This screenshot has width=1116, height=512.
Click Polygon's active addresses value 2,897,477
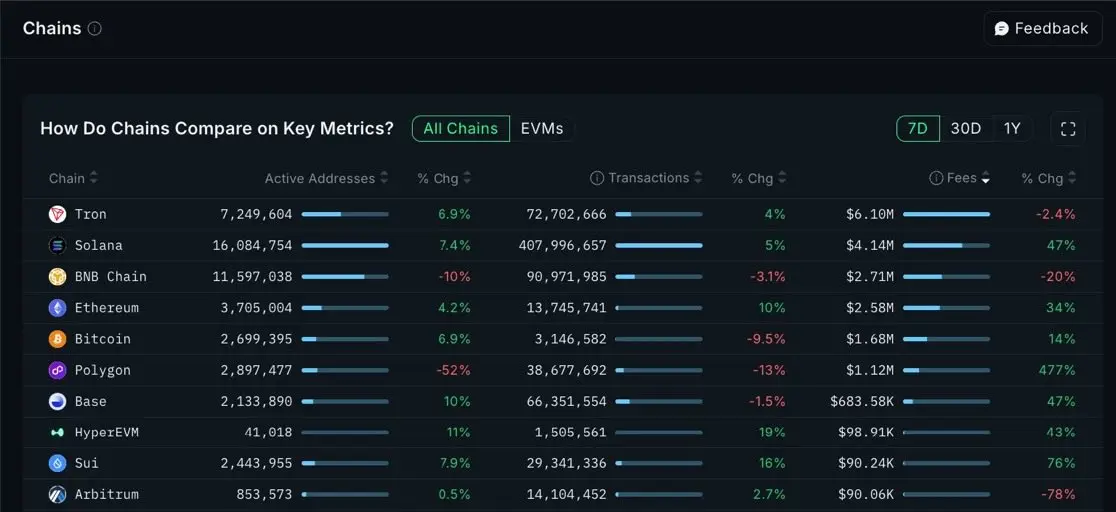click(256, 370)
